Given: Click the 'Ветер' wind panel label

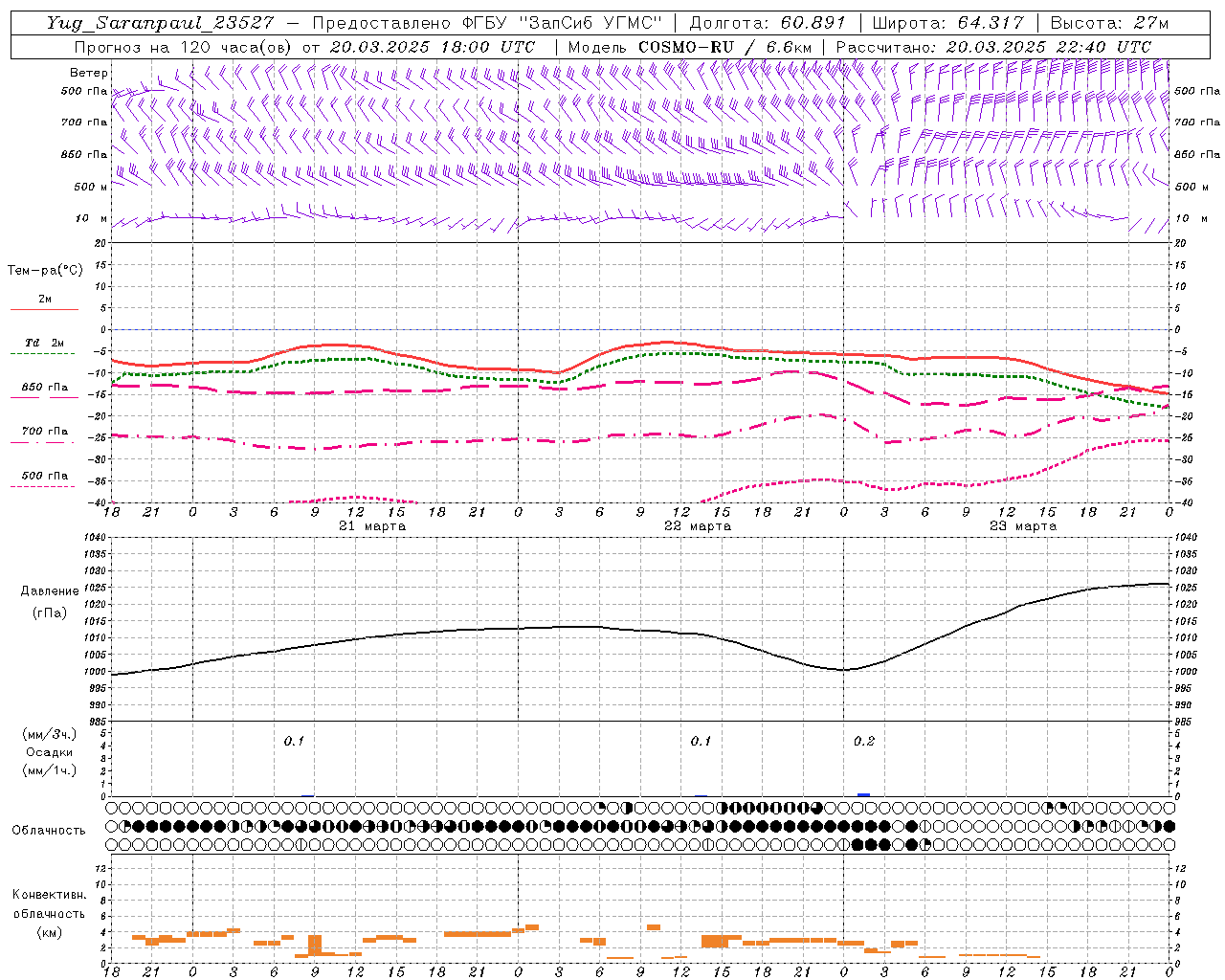Looking at the screenshot, I should click(x=89, y=73).
